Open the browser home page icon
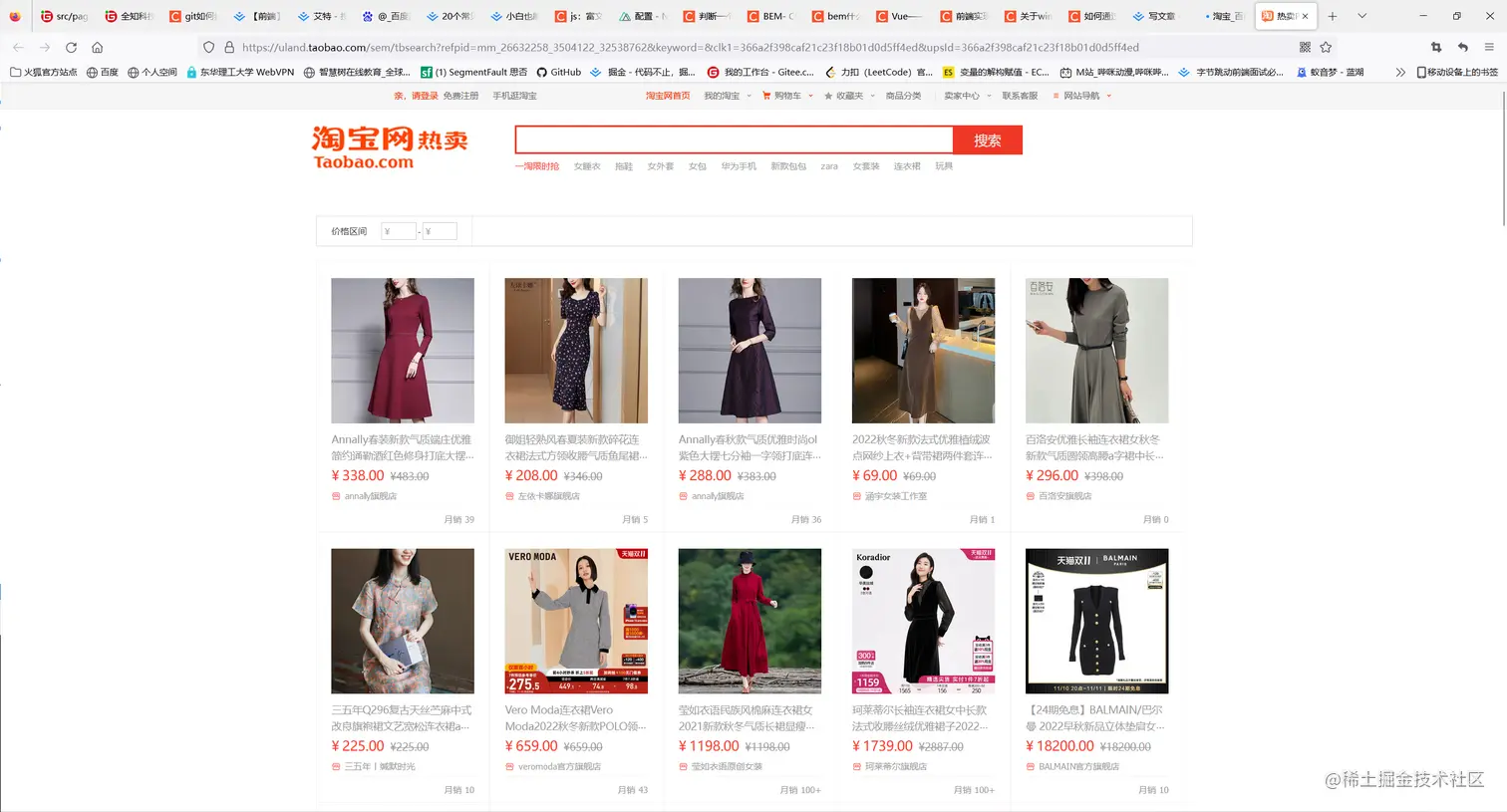This screenshot has height=812, width=1507. click(x=97, y=47)
